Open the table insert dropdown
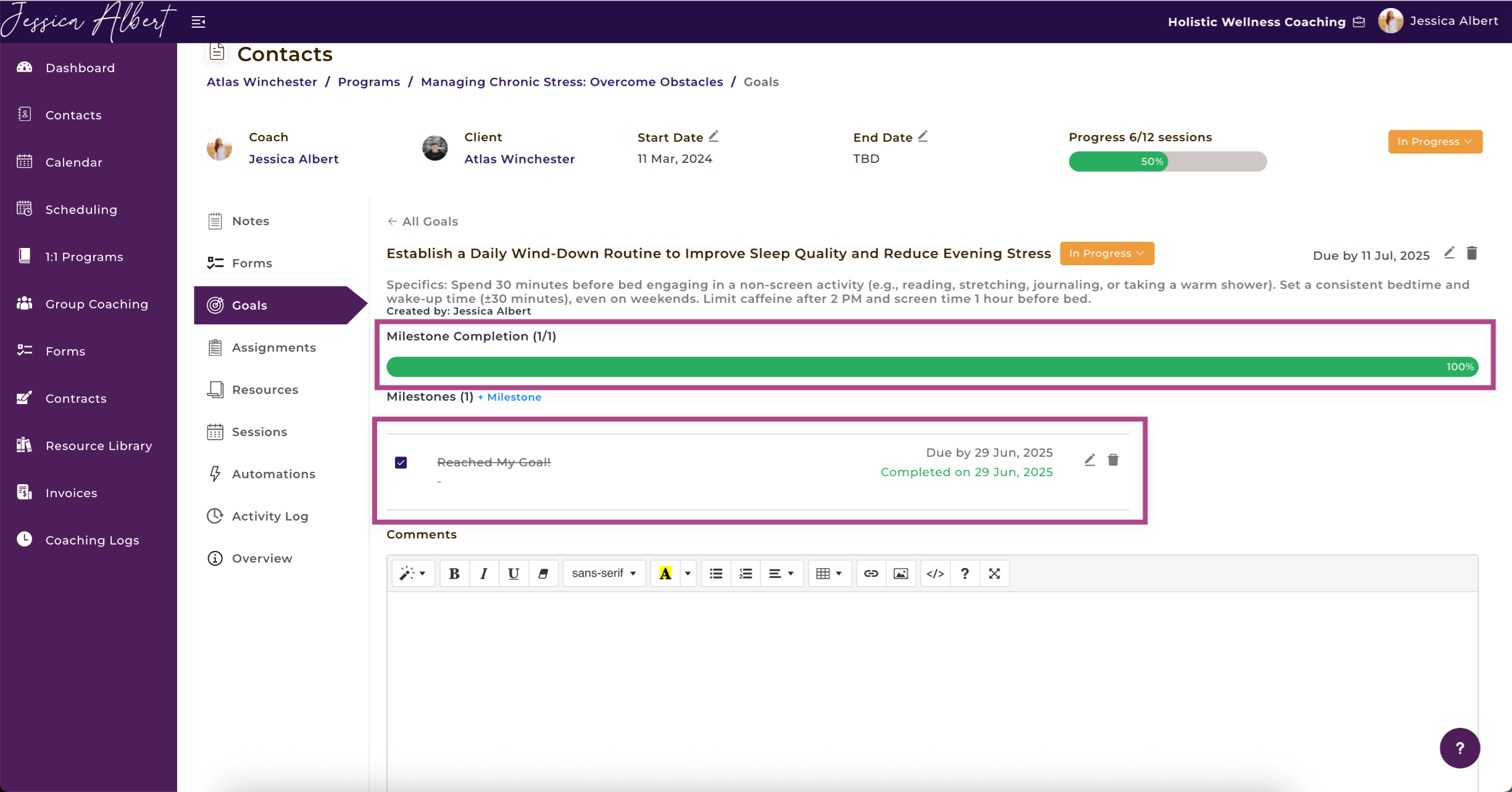 pyautogui.click(x=829, y=574)
